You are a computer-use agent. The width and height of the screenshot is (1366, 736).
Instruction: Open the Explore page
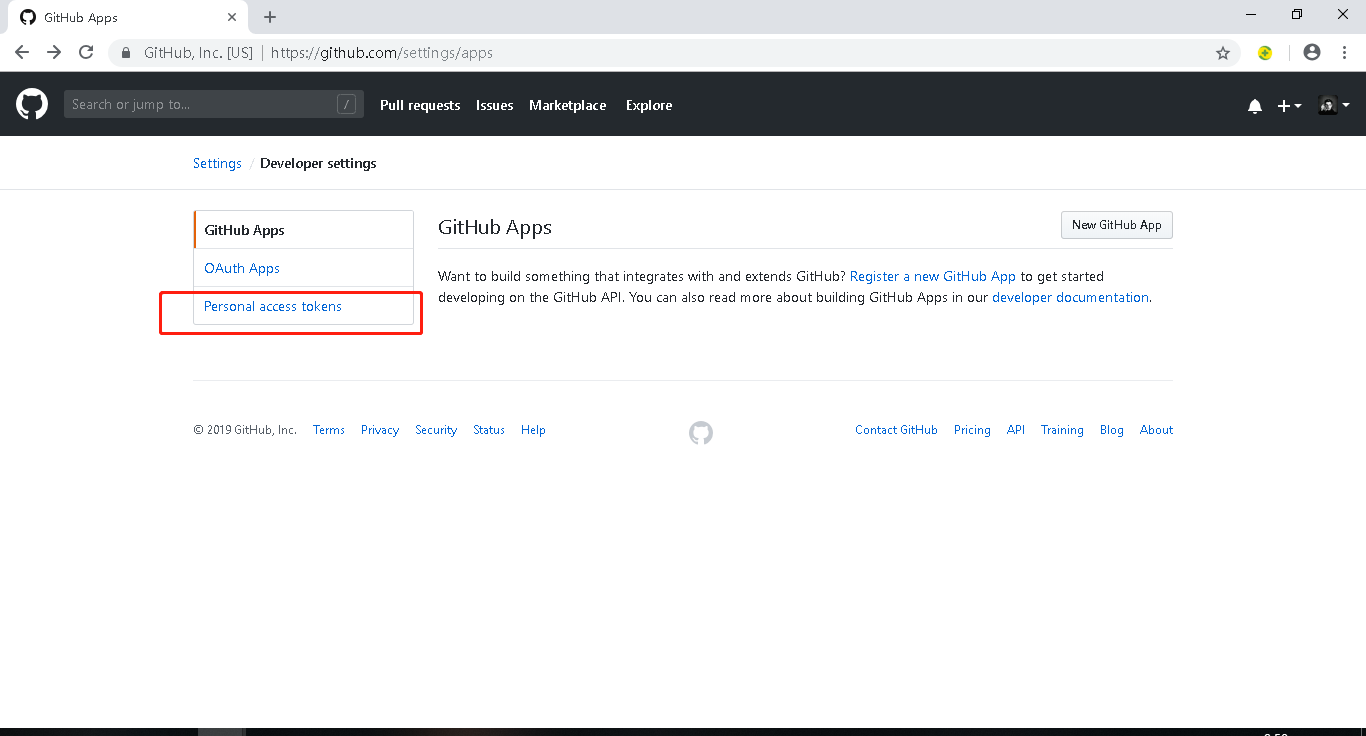click(x=649, y=105)
